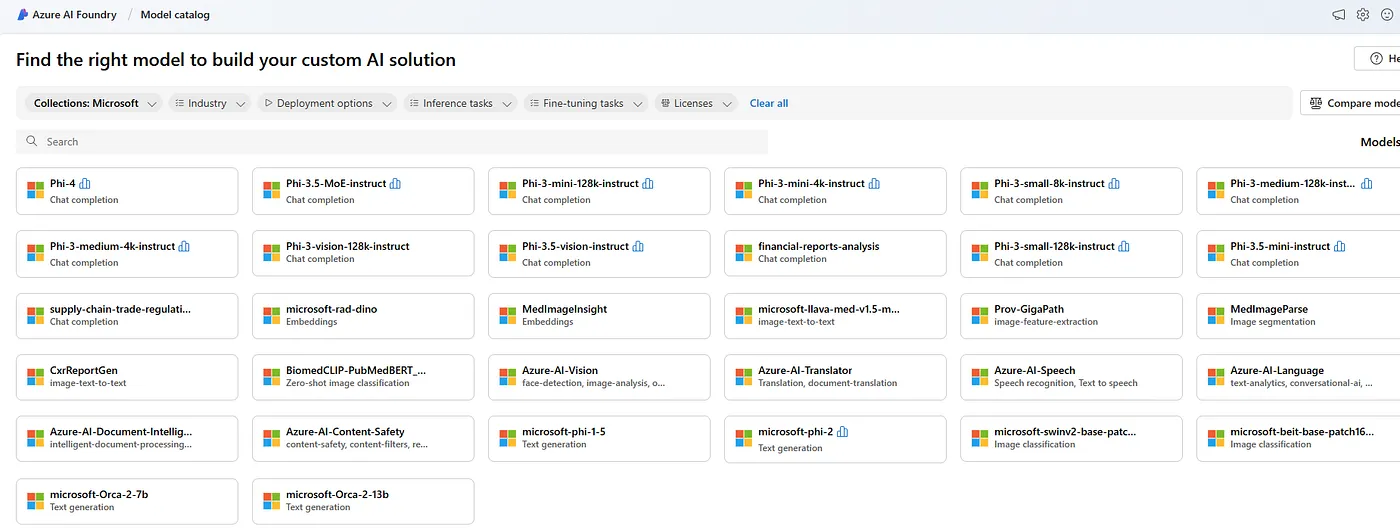Expand the Collections: Microsoft filter
This screenshot has height=530, width=1400.
94,103
